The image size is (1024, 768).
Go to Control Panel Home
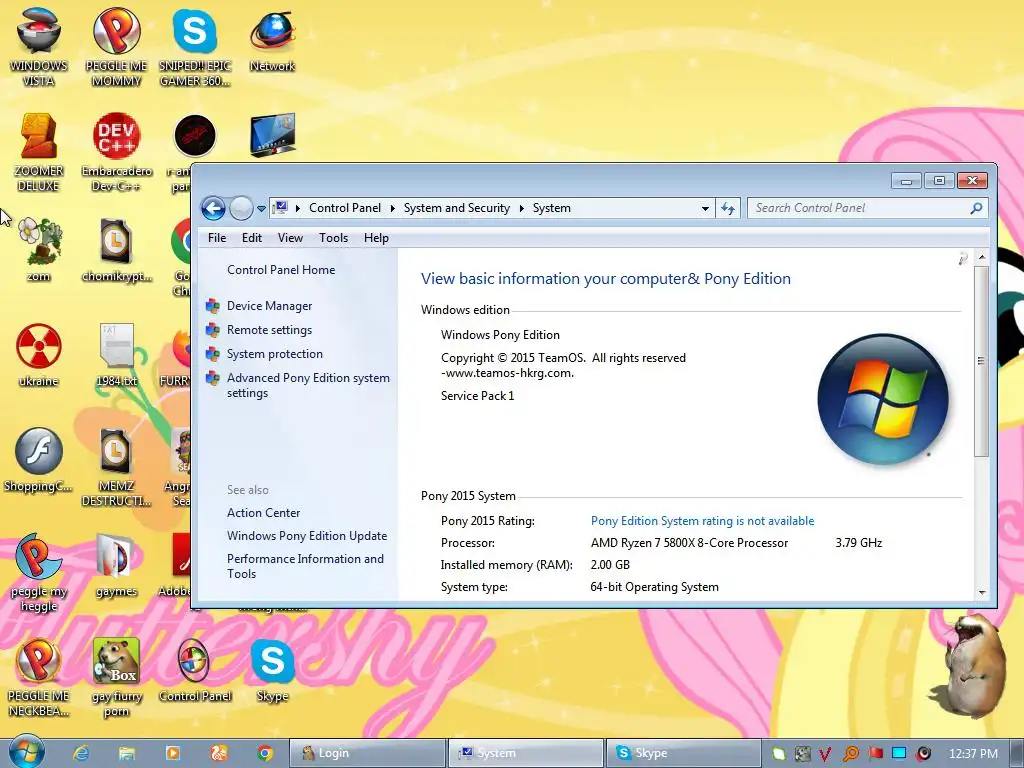coord(281,270)
